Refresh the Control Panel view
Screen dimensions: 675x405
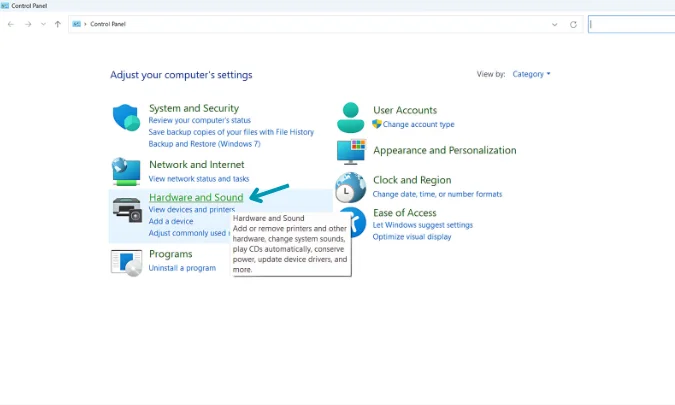point(573,25)
